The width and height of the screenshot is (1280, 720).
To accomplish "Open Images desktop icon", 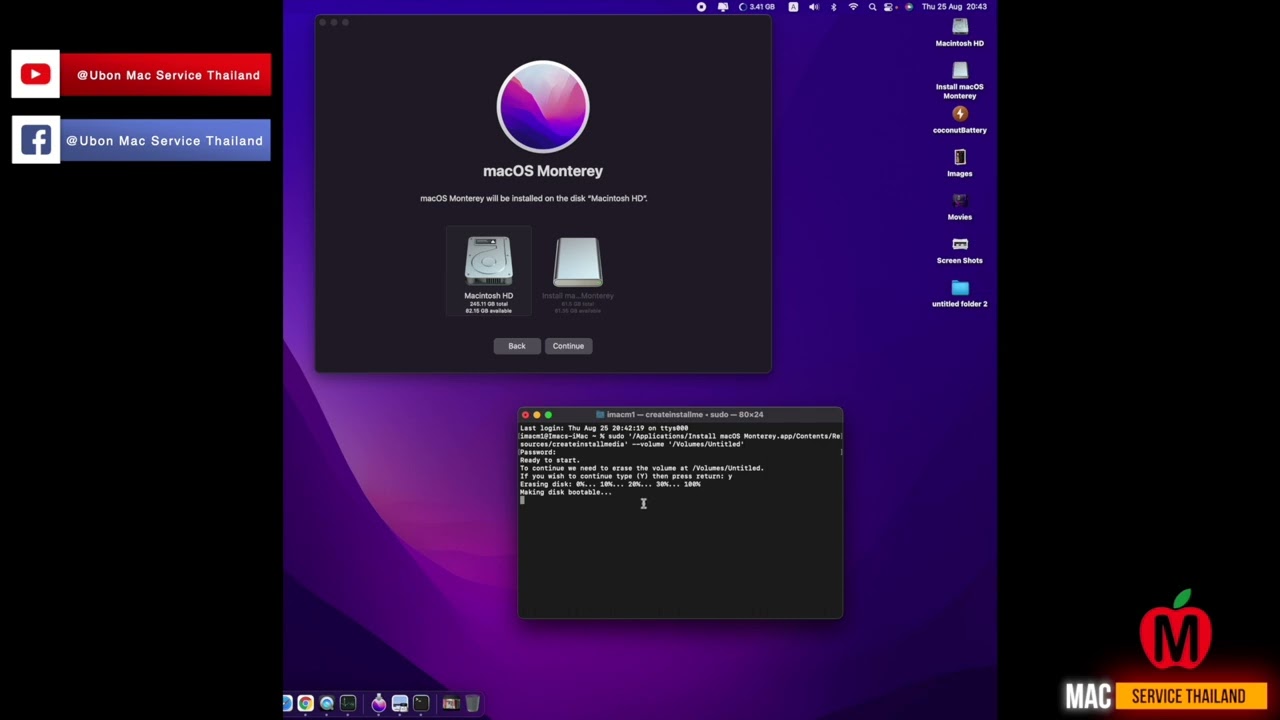I will (x=960, y=163).
